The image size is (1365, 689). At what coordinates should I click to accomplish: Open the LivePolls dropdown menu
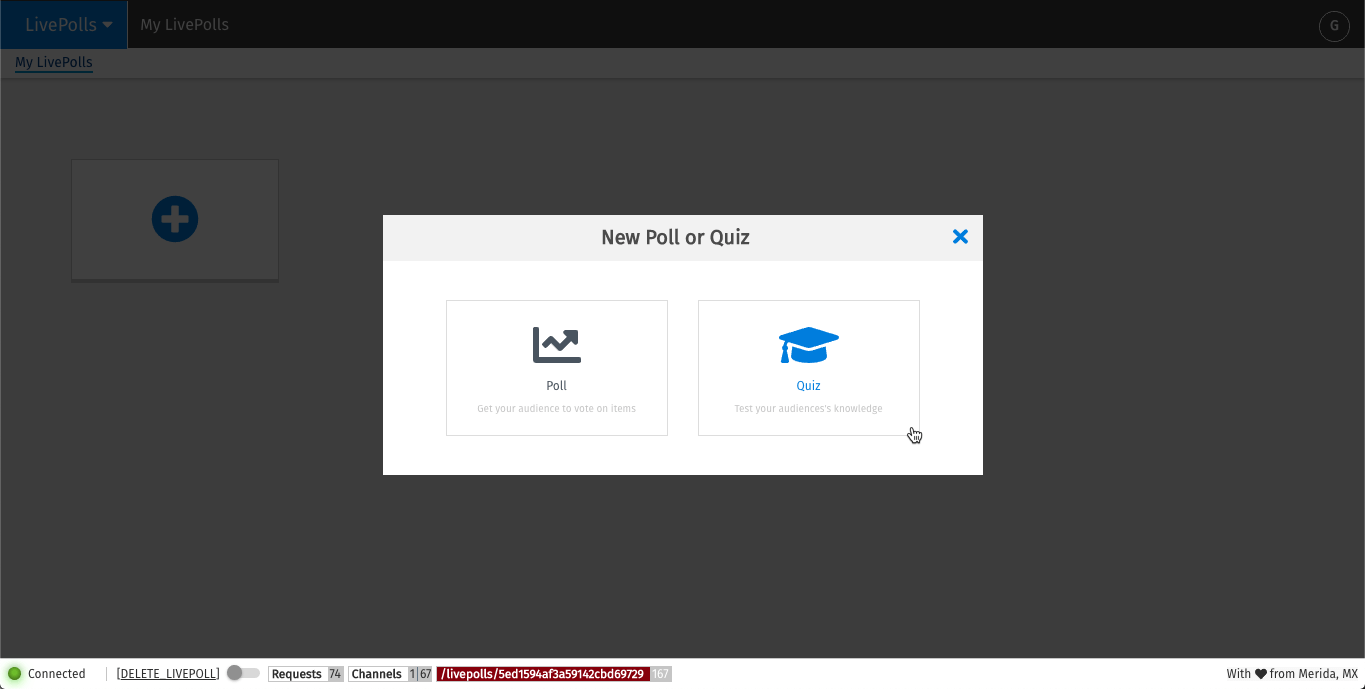pyautogui.click(x=64, y=25)
